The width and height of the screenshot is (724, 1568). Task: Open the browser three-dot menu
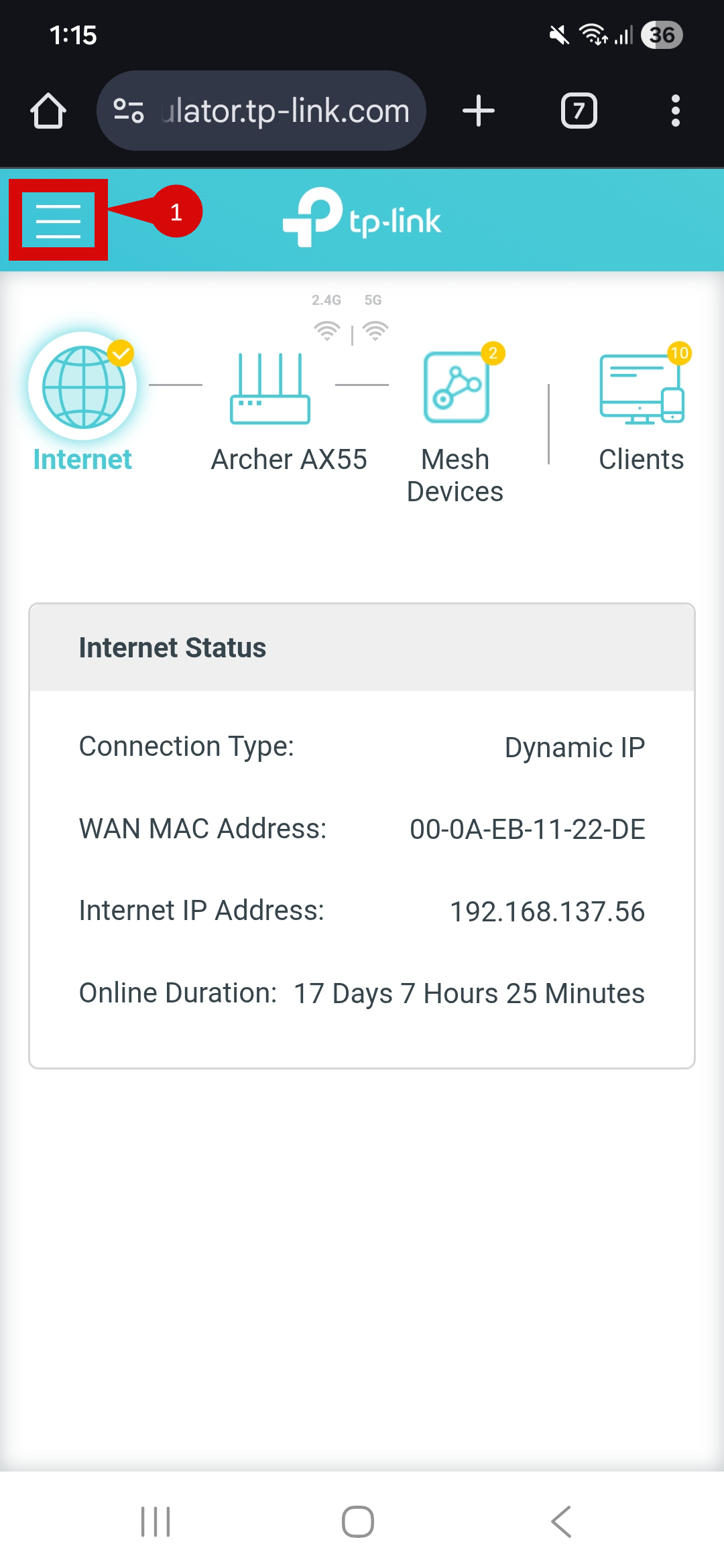[675, 111]
